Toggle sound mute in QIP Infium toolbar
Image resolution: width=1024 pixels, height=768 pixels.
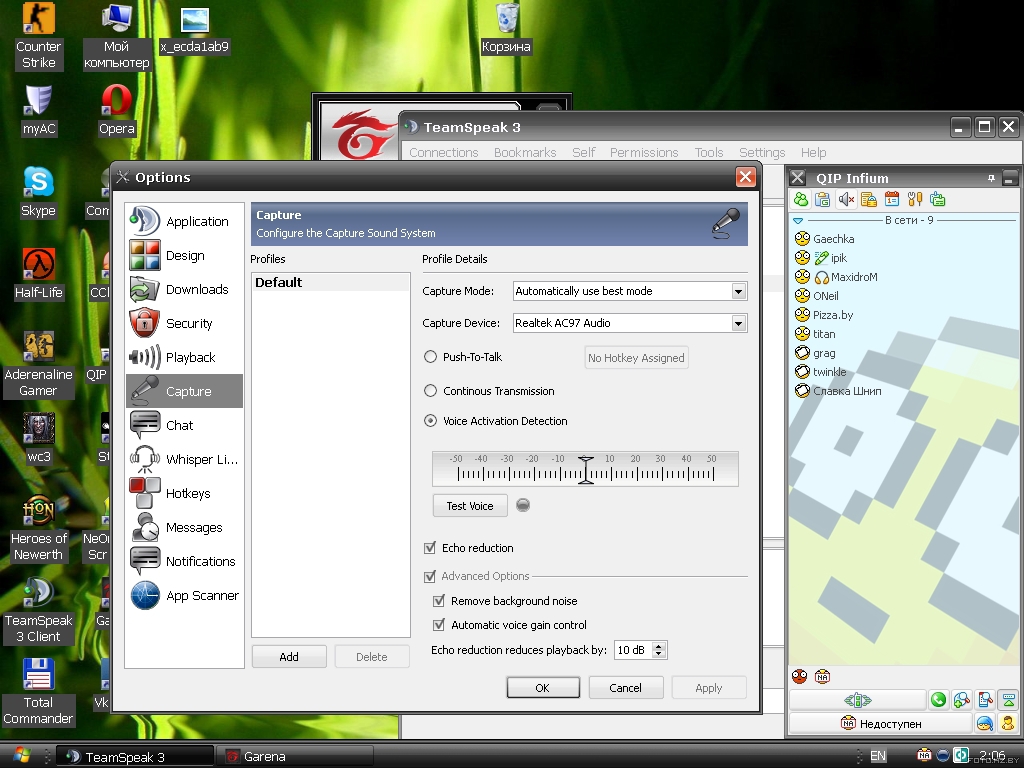[846, 199]
